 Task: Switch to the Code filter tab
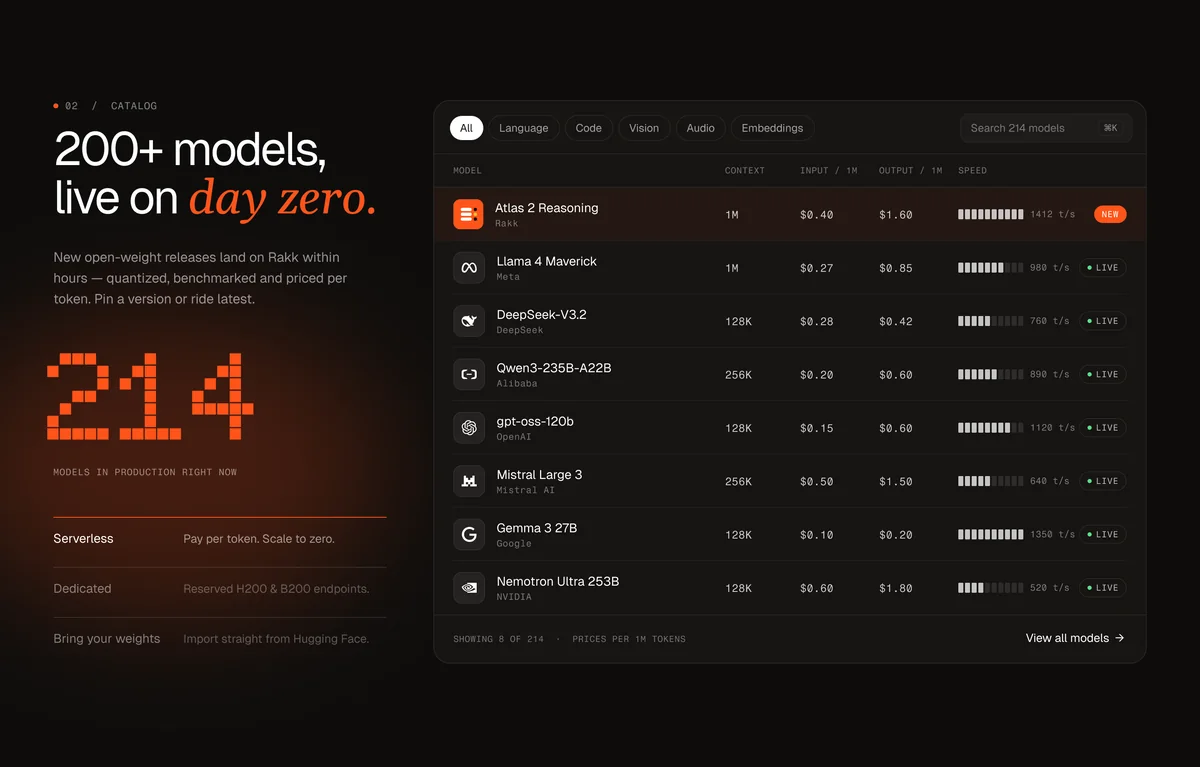pos(589,128)
